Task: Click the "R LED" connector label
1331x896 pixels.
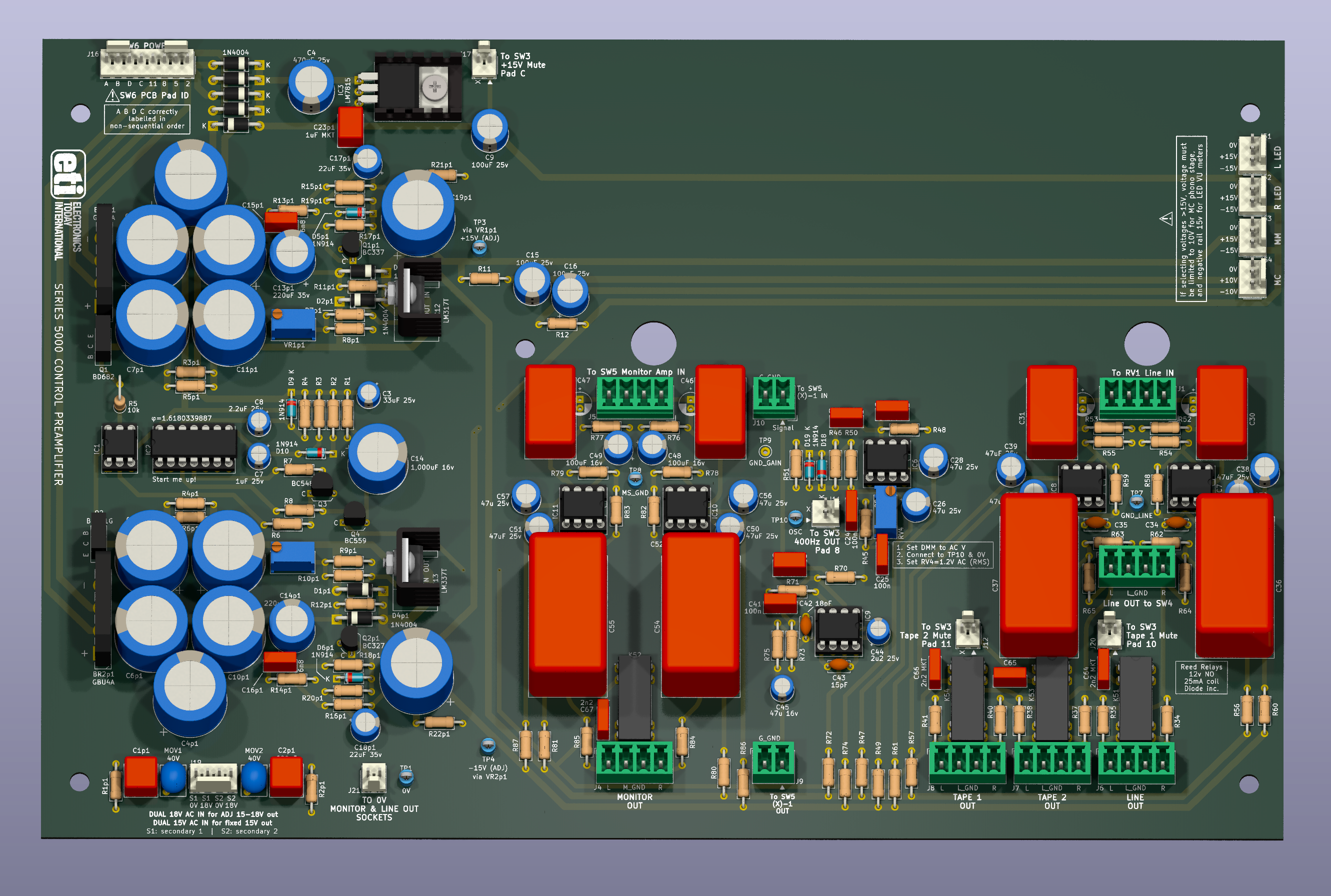Action: (1278, 197)
